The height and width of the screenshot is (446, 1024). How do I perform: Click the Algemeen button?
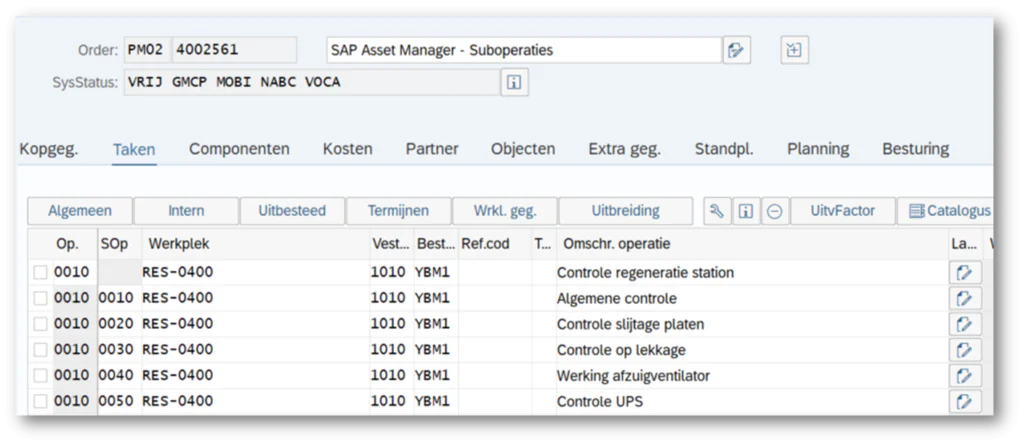[80, 211]
